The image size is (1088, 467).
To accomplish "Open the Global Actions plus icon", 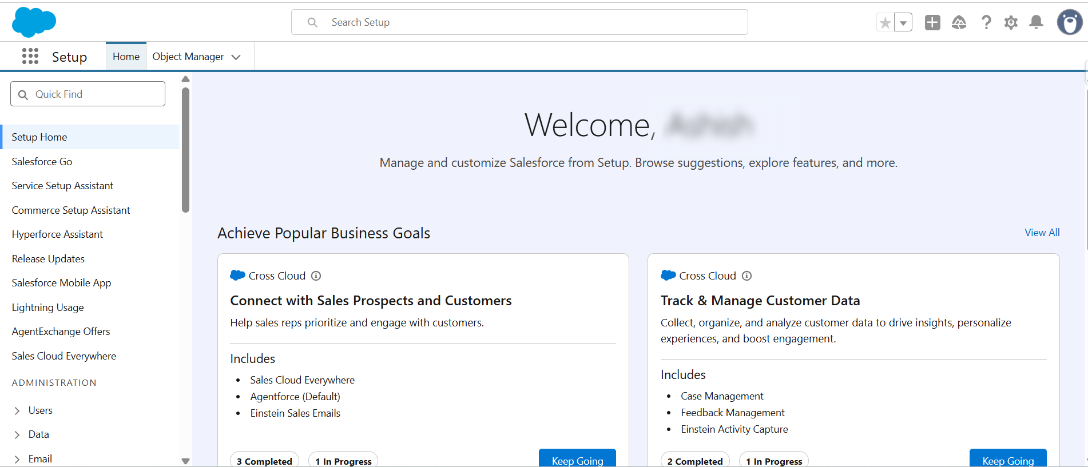I will 933,23.
